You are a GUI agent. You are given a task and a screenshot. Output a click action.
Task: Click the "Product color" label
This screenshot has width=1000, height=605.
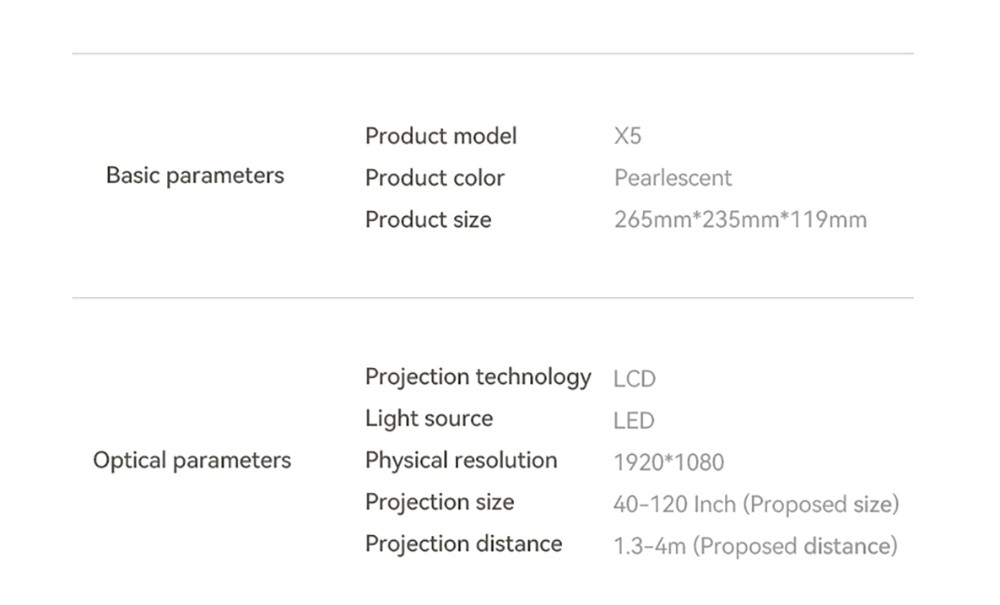435,178
